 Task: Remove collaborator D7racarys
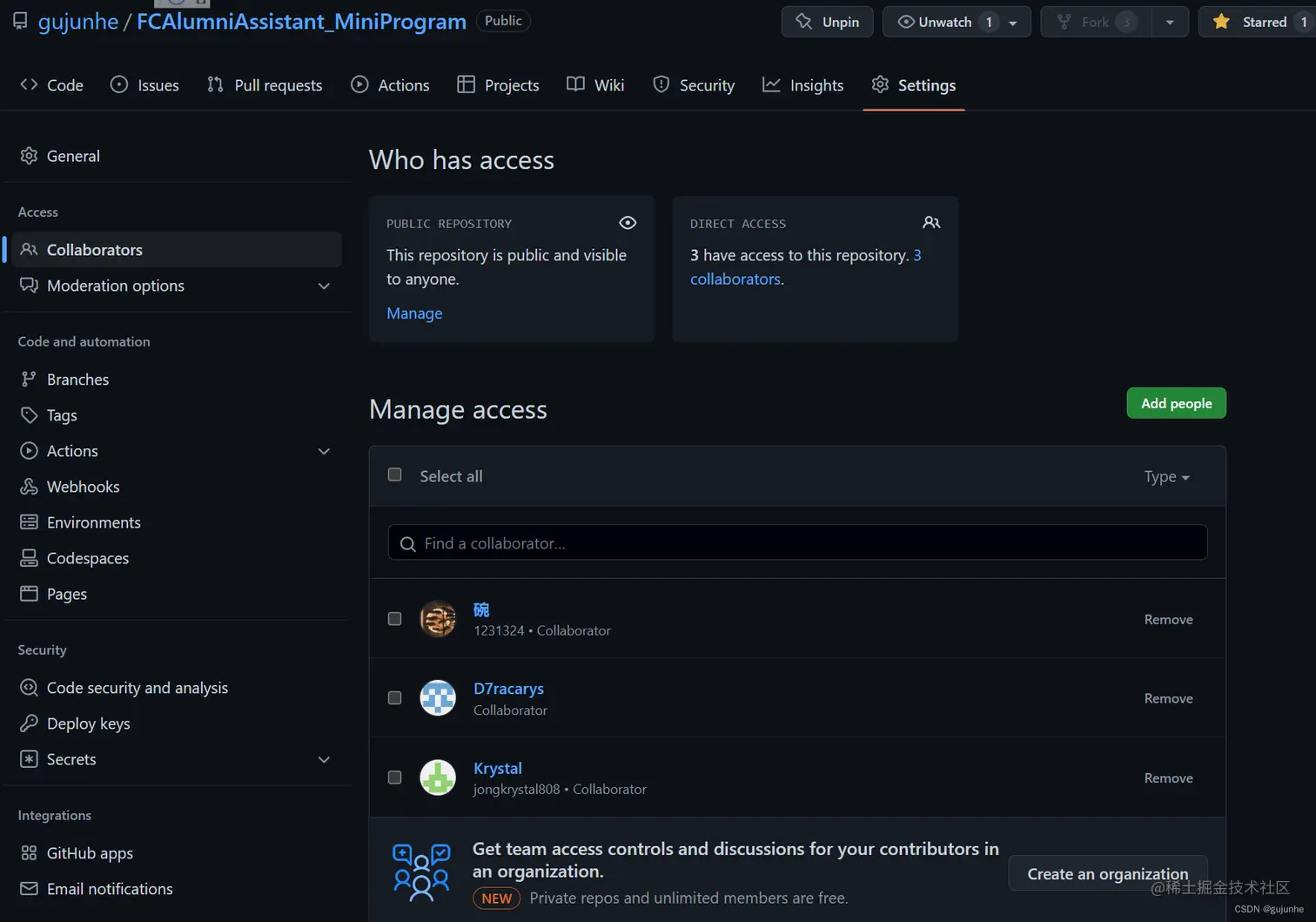pyautogui.click(x=1168, y=698)
